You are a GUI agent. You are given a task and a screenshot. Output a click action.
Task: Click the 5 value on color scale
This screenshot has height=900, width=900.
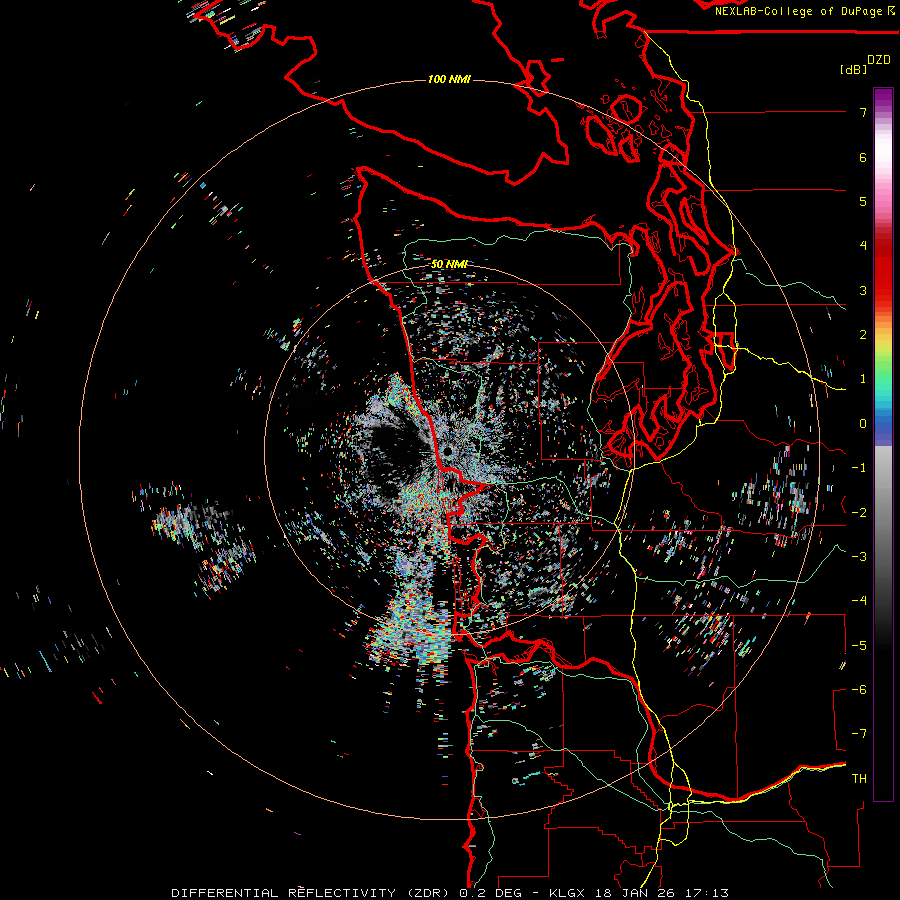pos(863,201)
